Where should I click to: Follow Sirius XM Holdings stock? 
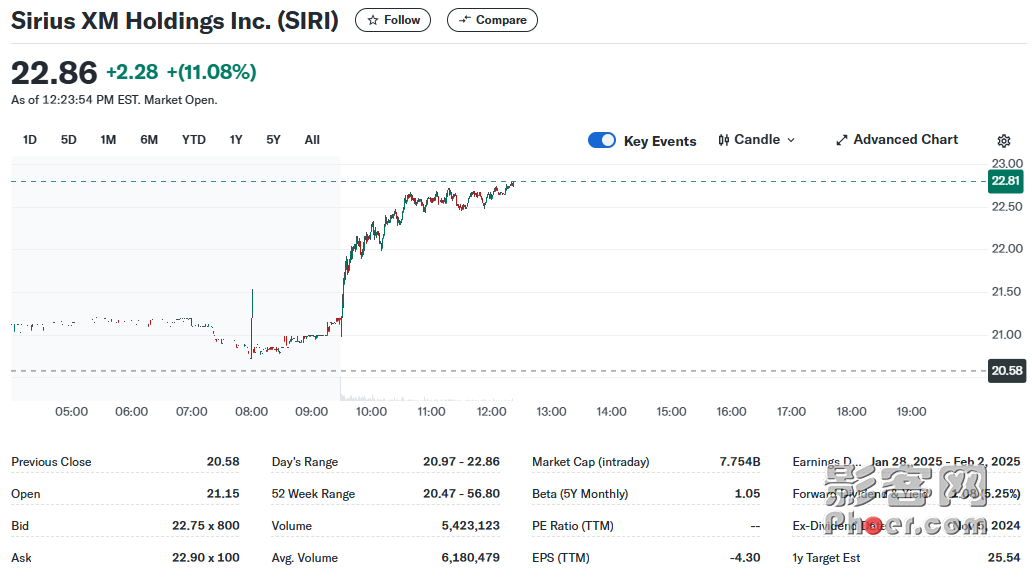tap(393, 20)
